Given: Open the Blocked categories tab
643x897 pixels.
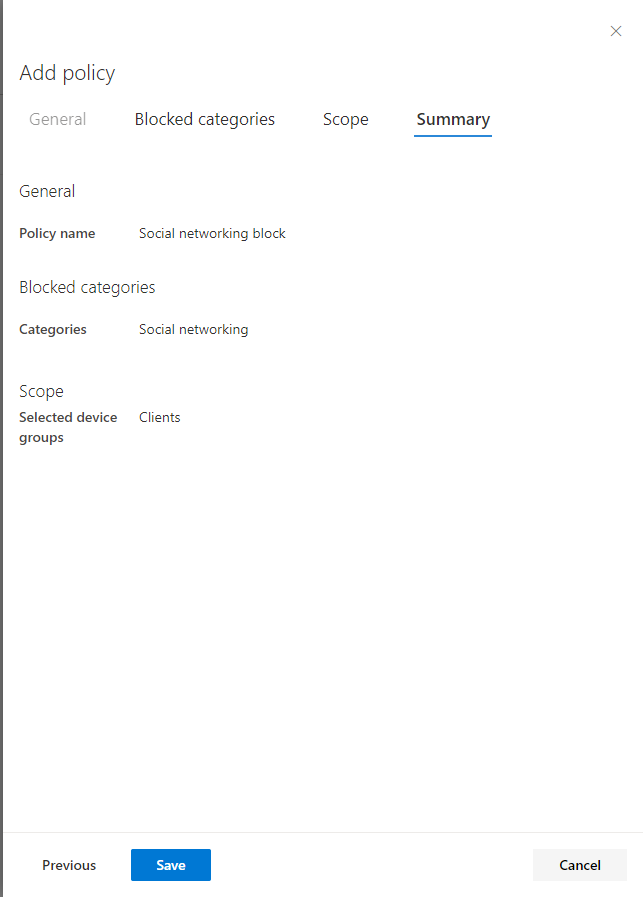Looking at the screenshot, I should click(205, 119).
